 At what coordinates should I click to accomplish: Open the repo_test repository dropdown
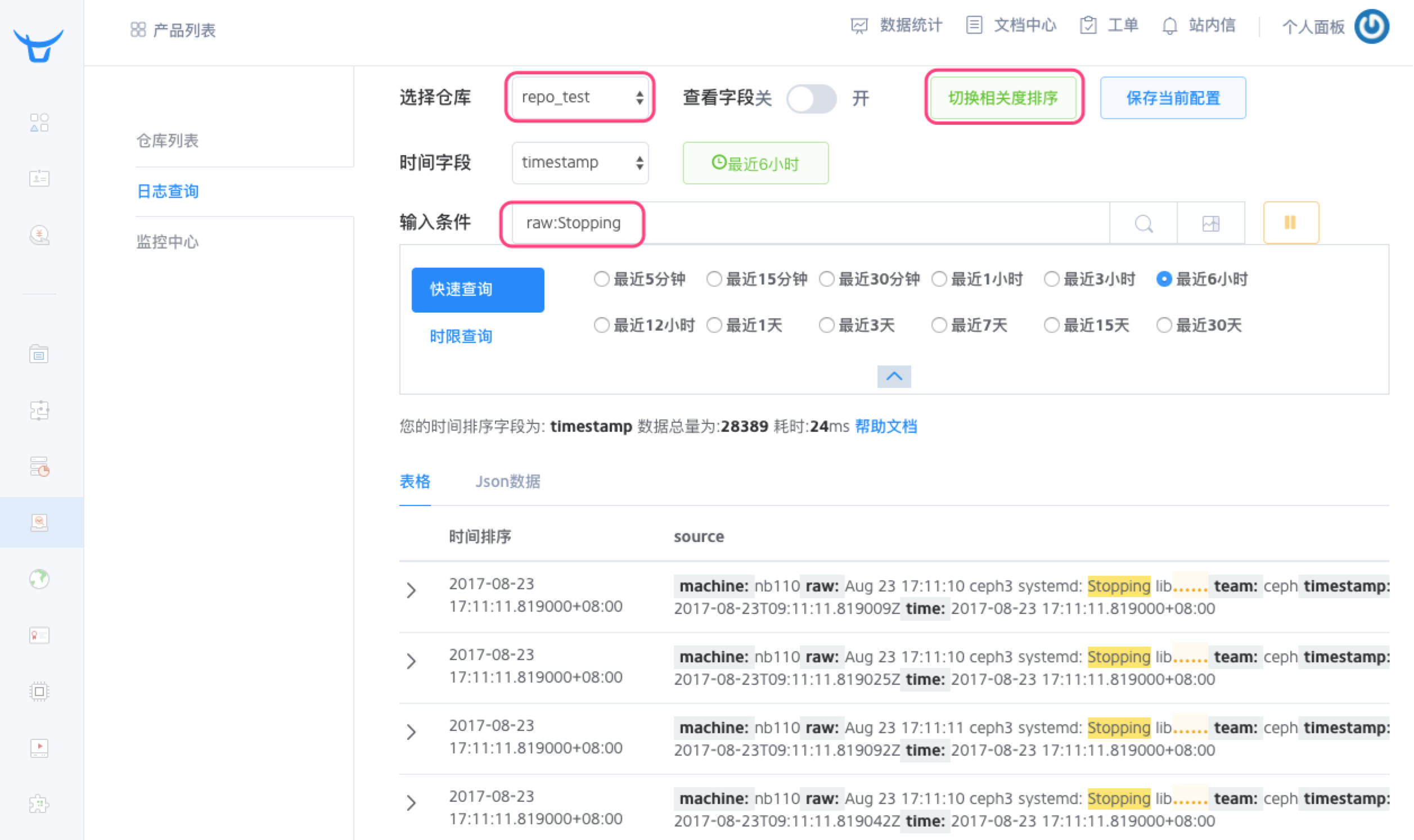pyautogui.click(x=580, y=97)
